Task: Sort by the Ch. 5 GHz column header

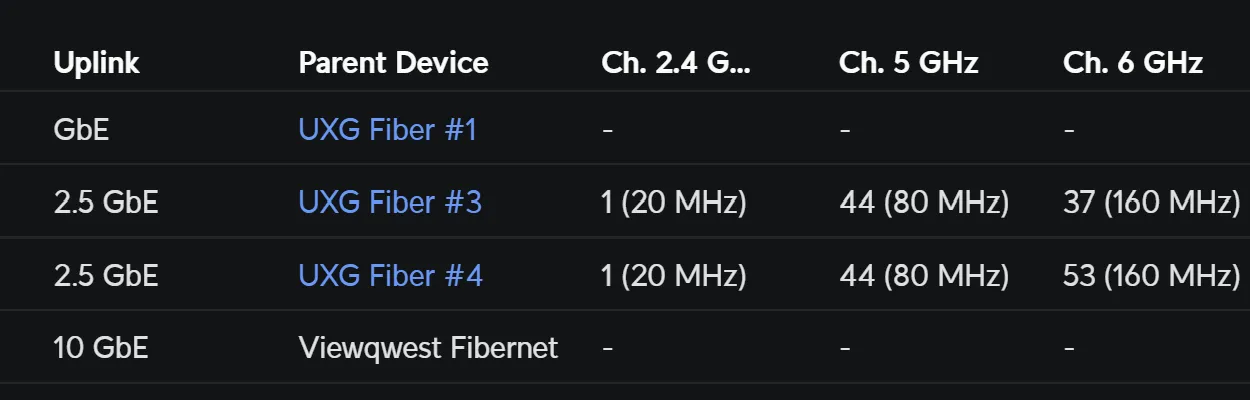Action: (909, 63)
